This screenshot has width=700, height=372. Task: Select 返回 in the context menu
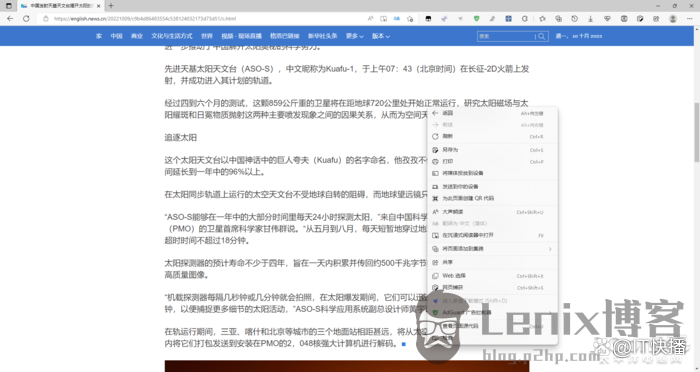(x=492, y=113)
